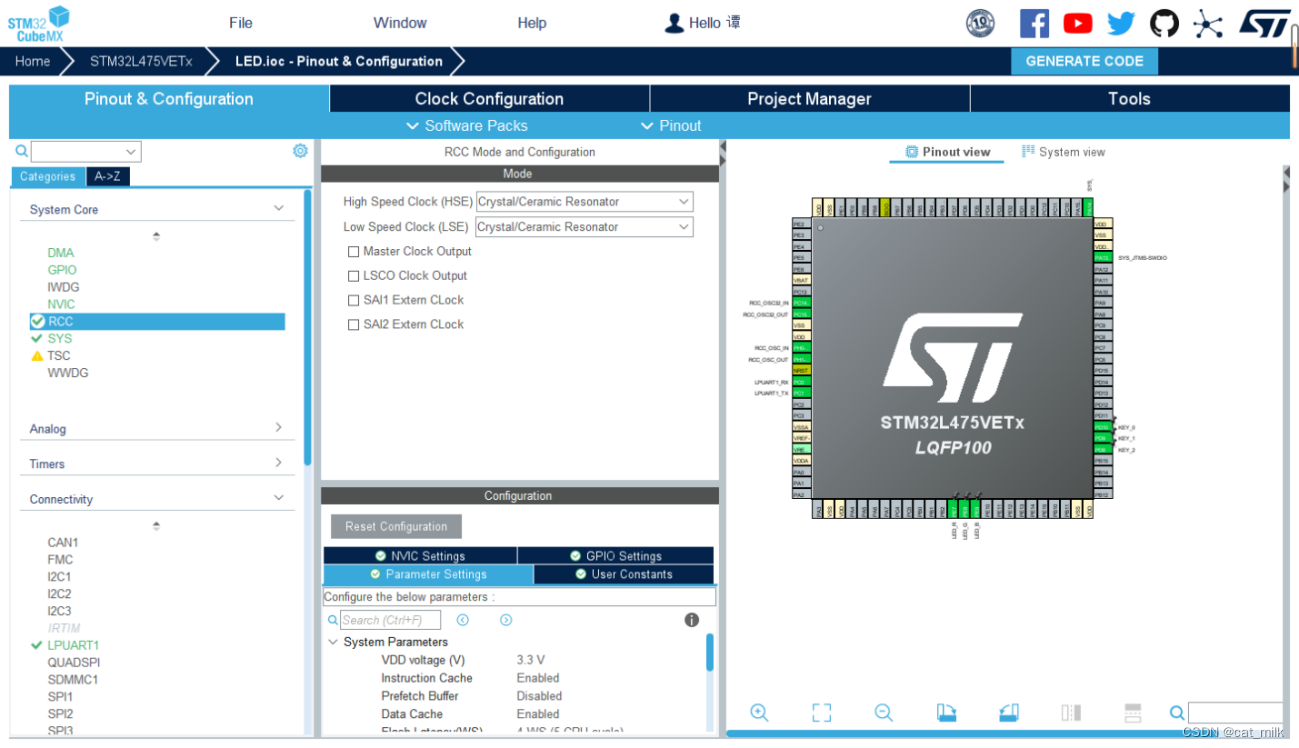This screenshot has width=1299, height=748.
Task: Select GPIO in System Core
Action: click(x=62, y=270)
